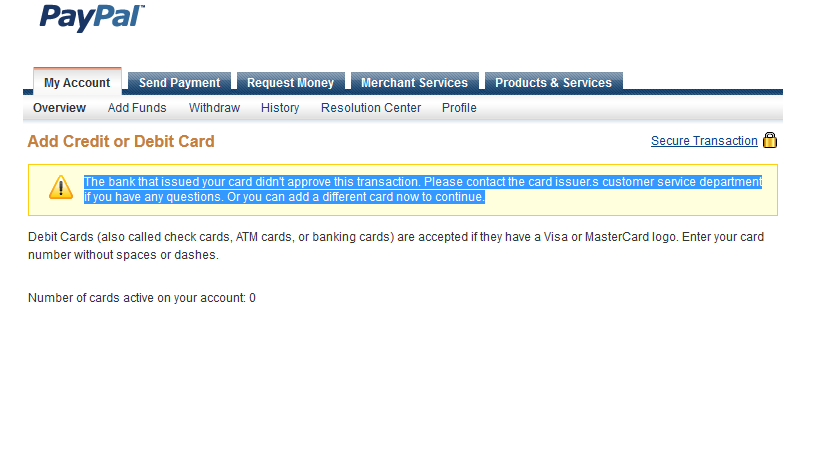
Task: Click the highlighted bank declined error message
Action: (x=423, y=189)
